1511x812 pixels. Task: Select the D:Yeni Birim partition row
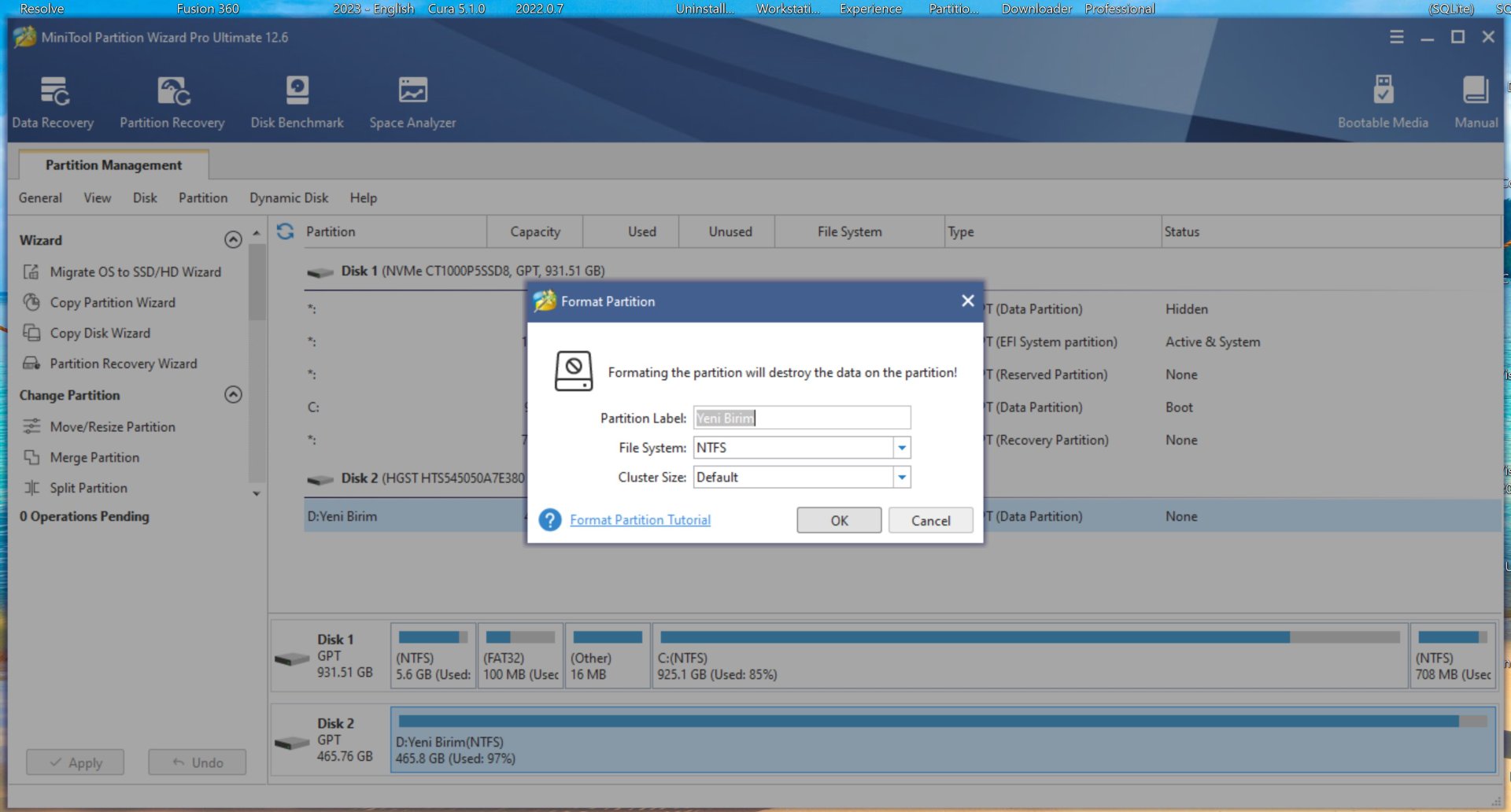coord(902,516)
